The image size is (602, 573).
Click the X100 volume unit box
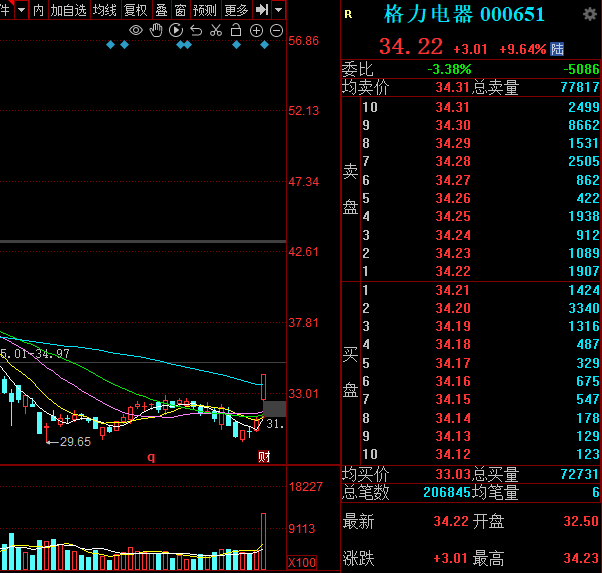tap(302, 563)
